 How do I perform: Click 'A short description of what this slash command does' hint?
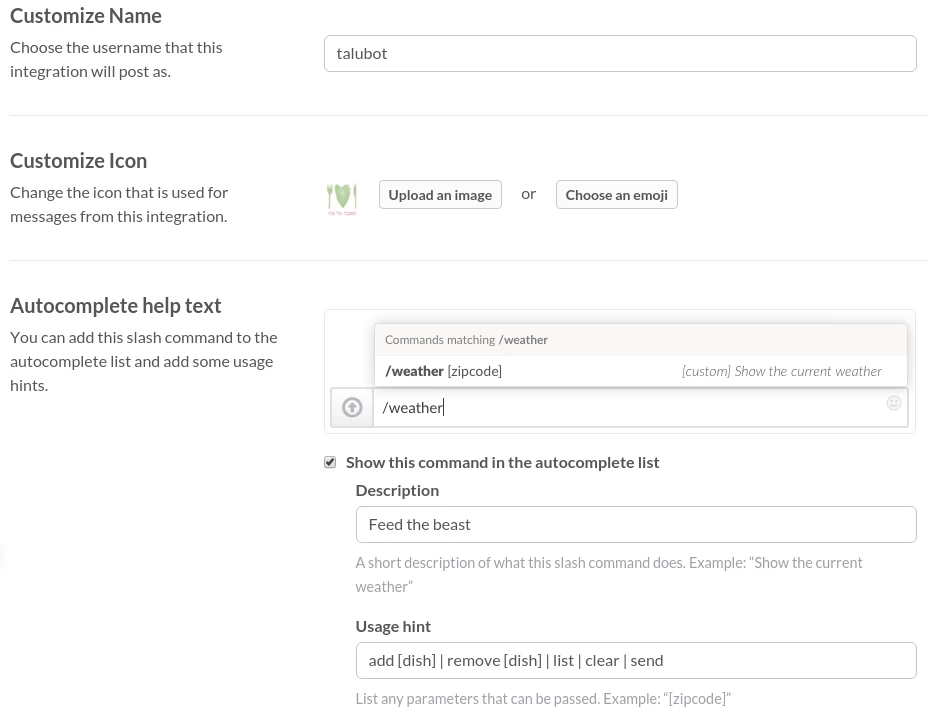point(608,574)
